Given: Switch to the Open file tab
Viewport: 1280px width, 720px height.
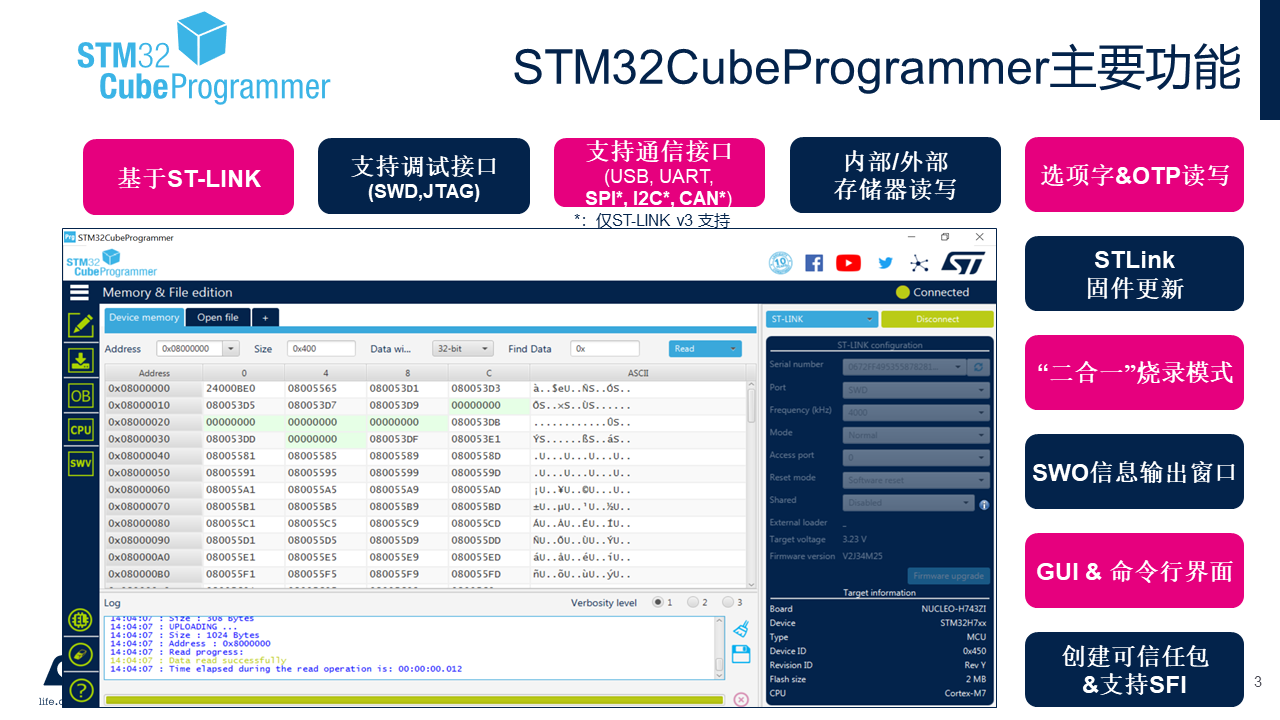Looking at the screenshot, I should tap(218, 317).
